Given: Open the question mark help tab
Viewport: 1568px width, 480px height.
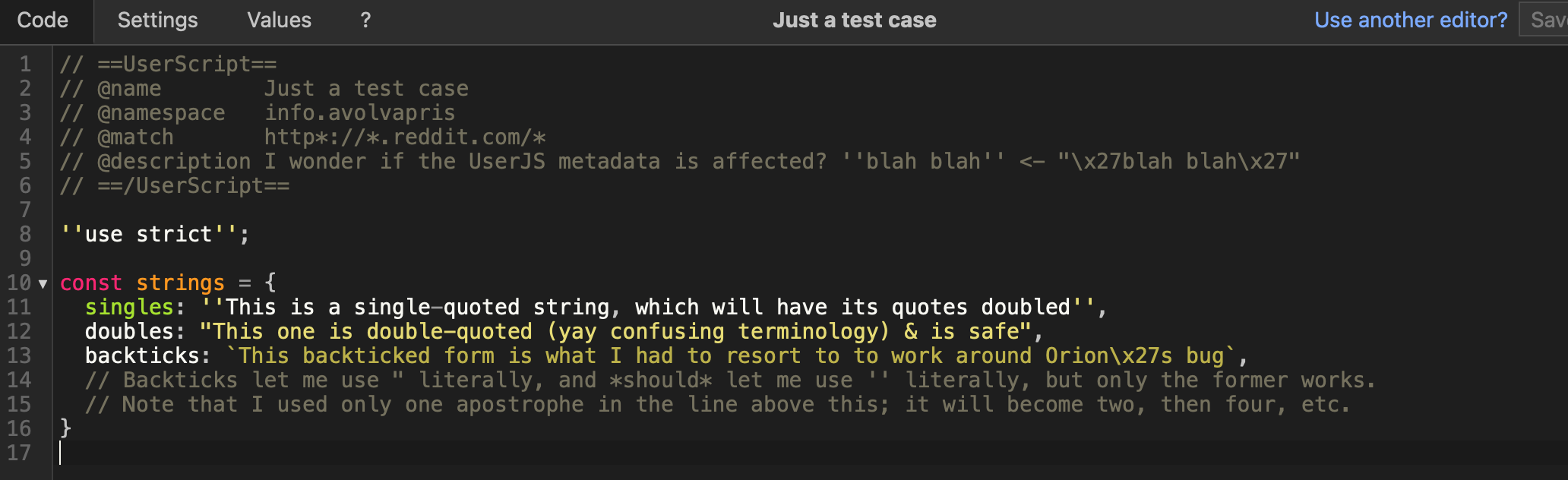Looking at the screenshot, I should coord(365,21).
